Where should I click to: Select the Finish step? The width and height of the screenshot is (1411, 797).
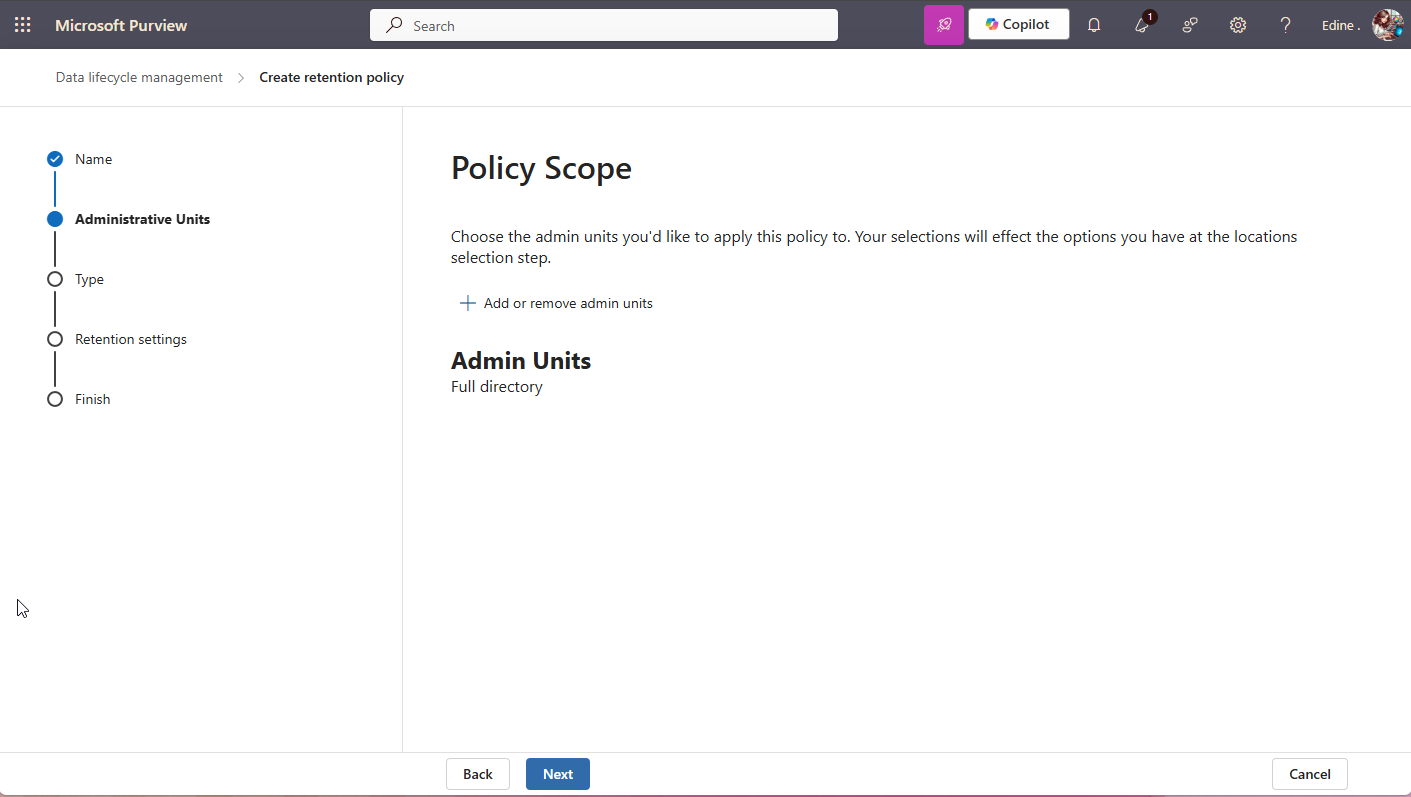tap(92, 399)
